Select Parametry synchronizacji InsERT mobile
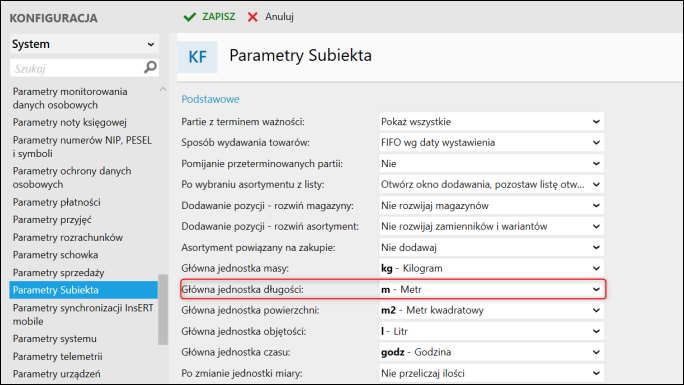This screenshot has width=684, height=385. tap(83, 314)
